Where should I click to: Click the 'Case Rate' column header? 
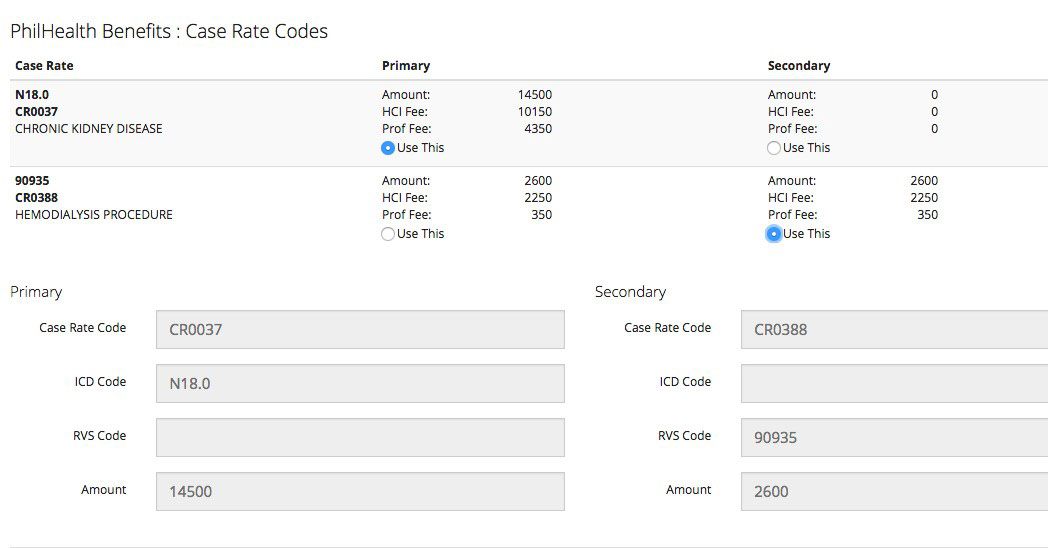(x=44, y=66)
